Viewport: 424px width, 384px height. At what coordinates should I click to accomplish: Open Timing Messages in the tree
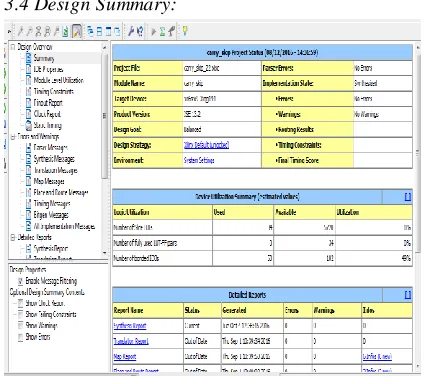tap(52, 203)
